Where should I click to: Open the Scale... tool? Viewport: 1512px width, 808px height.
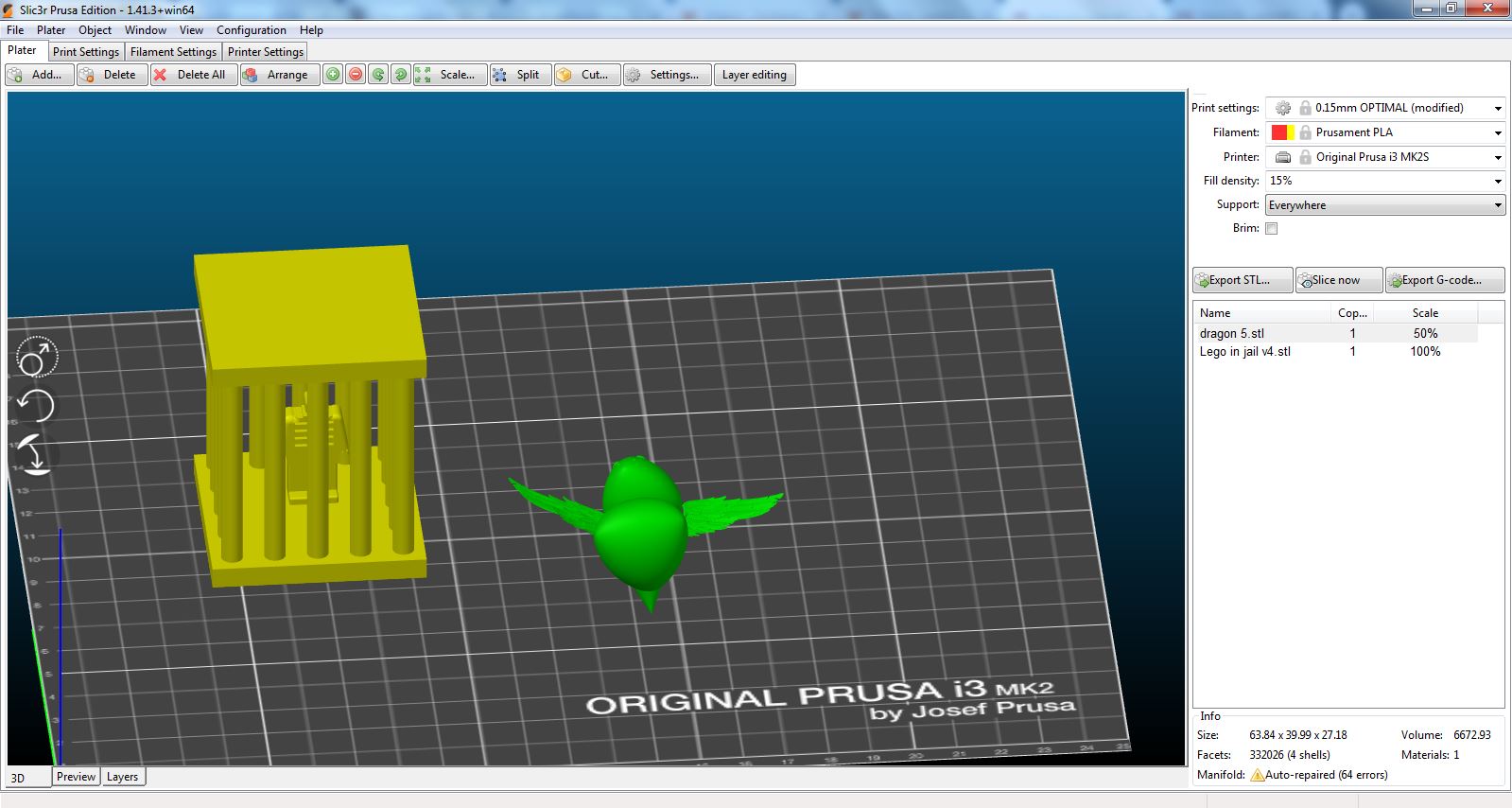[450, 75]
